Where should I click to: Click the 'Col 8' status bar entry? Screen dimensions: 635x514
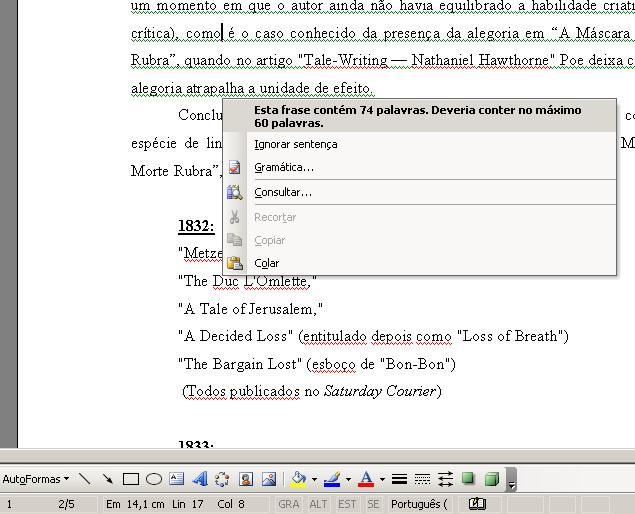pyautogui.click(x=231, y=504)
